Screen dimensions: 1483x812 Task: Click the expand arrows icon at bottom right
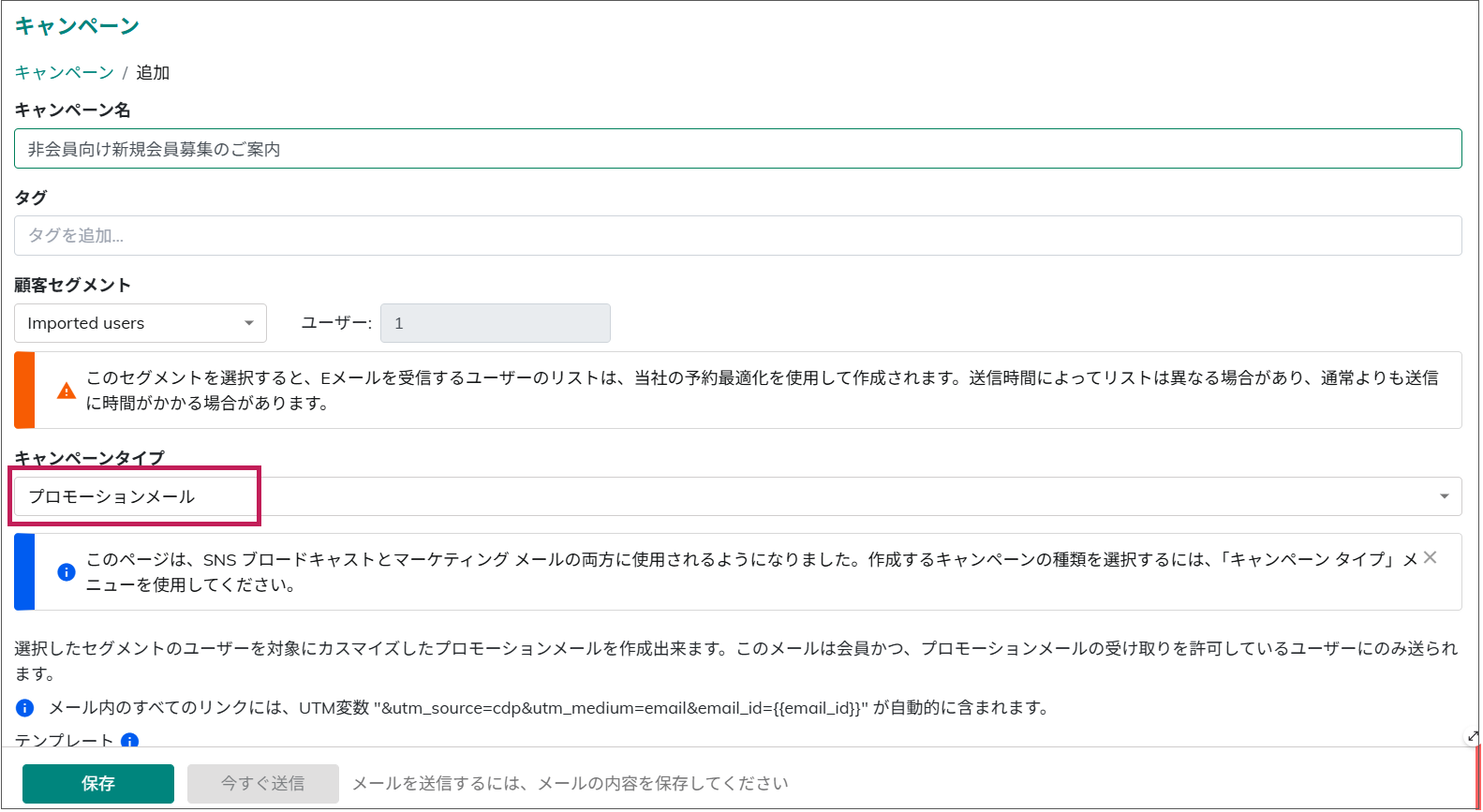click(x=1473, y=736)
